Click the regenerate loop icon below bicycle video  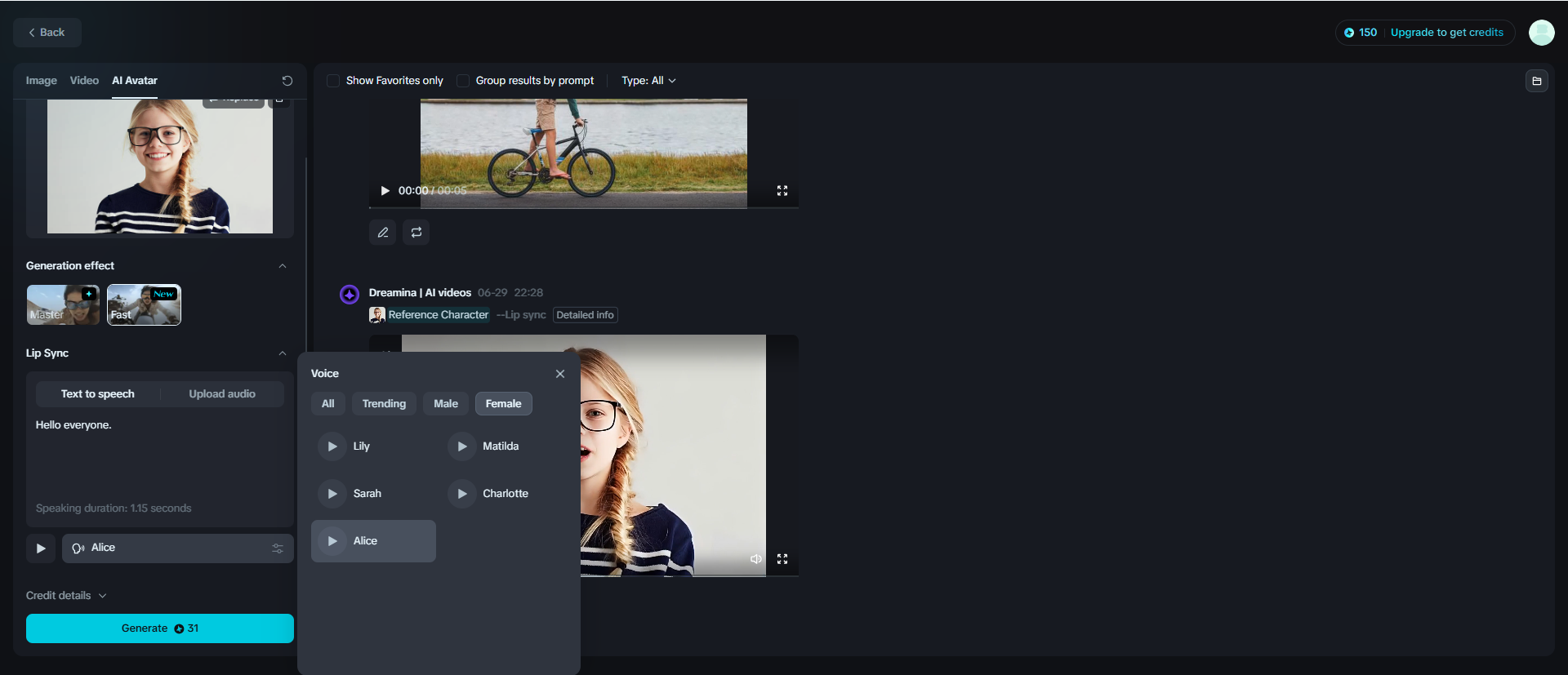[416, 233]
